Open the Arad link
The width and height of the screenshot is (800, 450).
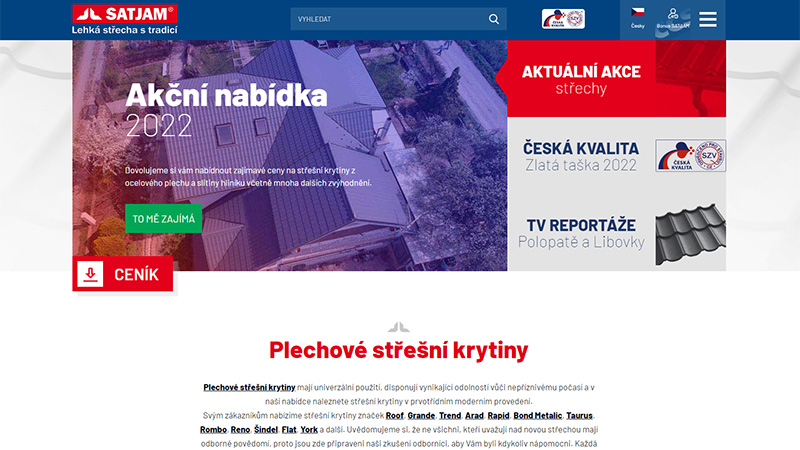(x=474, y=415)
